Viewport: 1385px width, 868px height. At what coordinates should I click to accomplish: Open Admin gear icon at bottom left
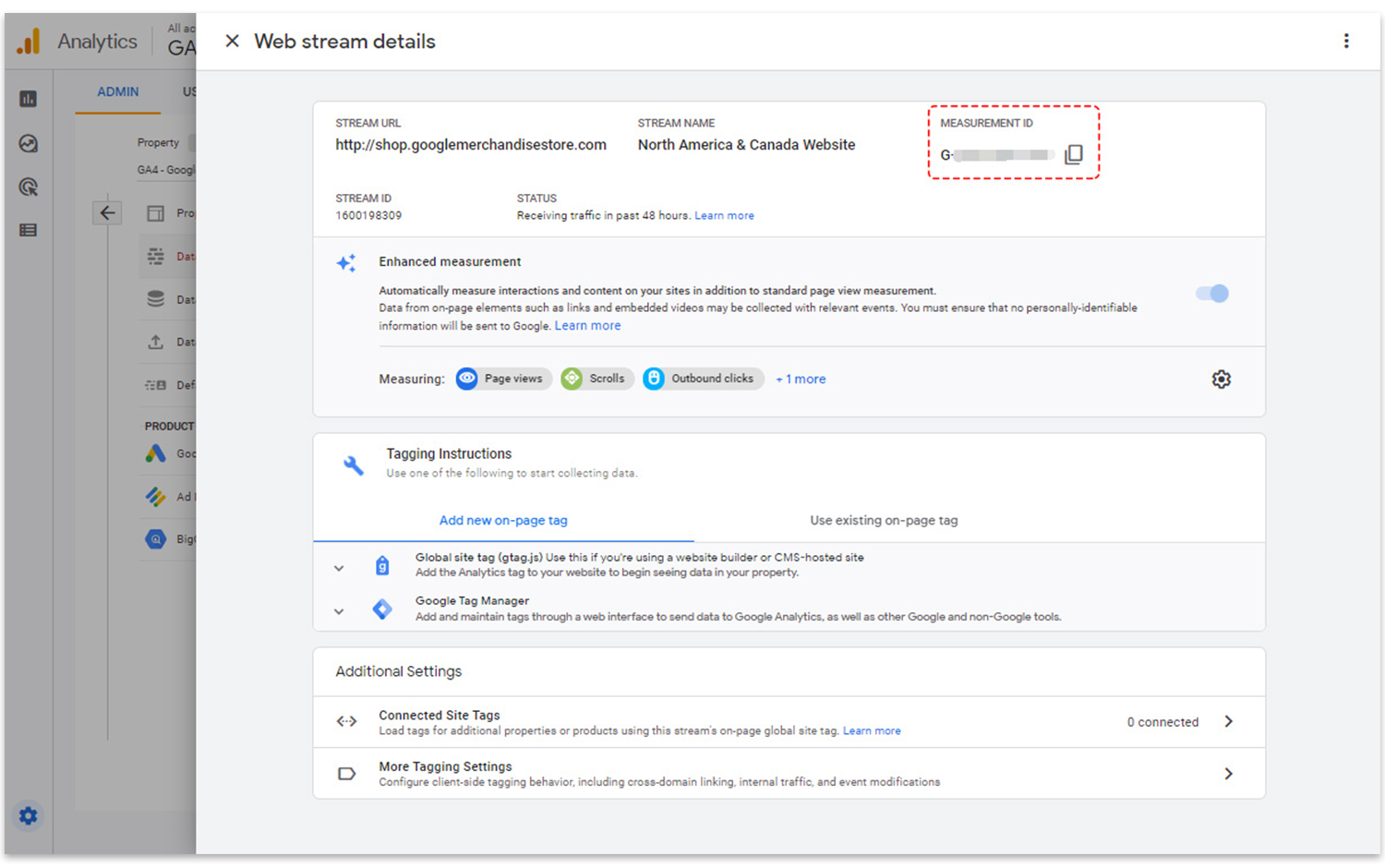click(x=29, y=816)
